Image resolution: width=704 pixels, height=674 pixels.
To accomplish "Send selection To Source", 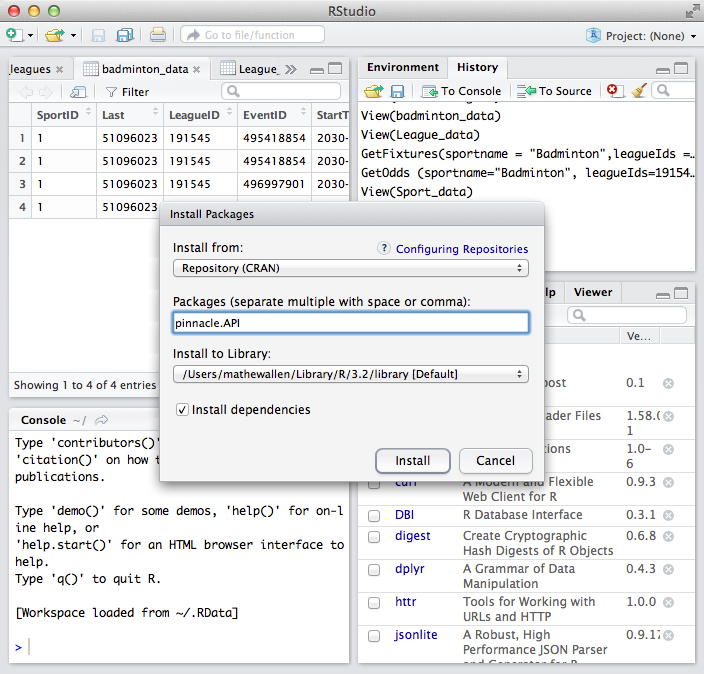I will coord(554,91).
